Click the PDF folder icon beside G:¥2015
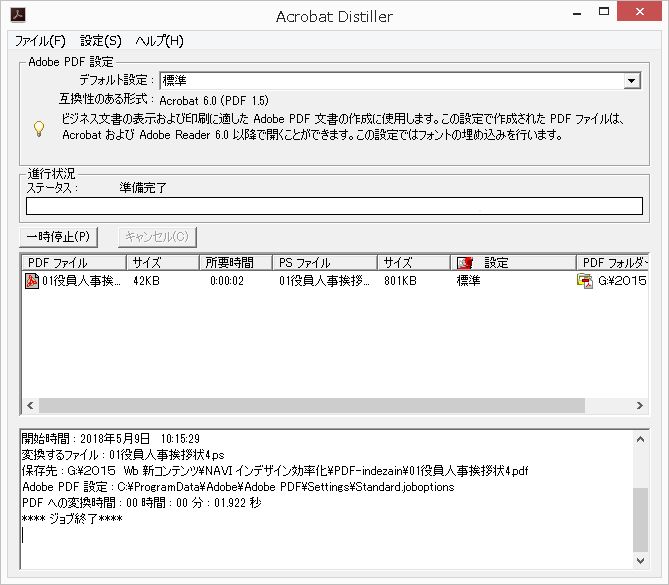 [585, 281]
